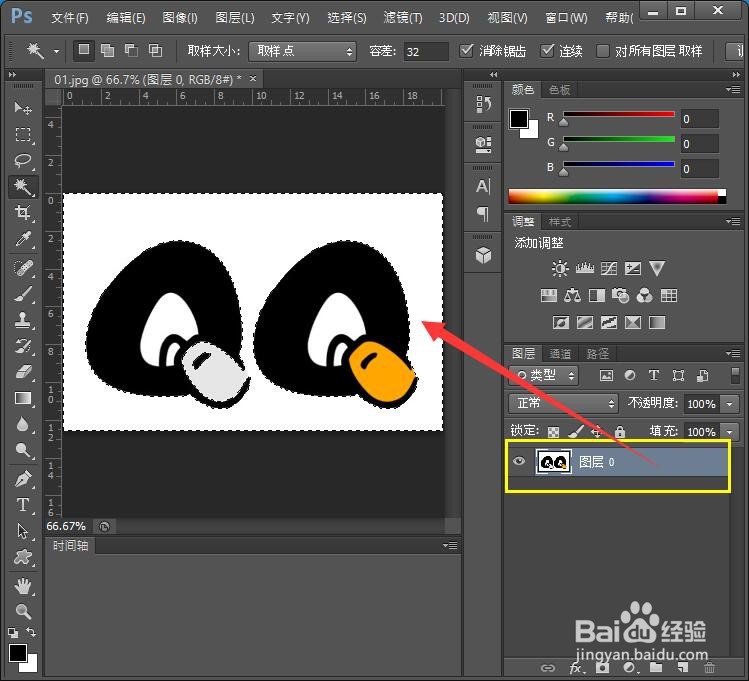Click the tolerance input field
The image size is (749, 681).
coord(427,51)
